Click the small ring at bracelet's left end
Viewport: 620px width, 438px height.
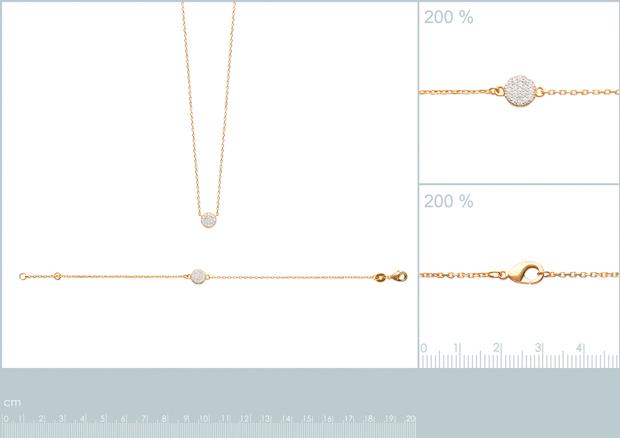[x=23, y=276]
